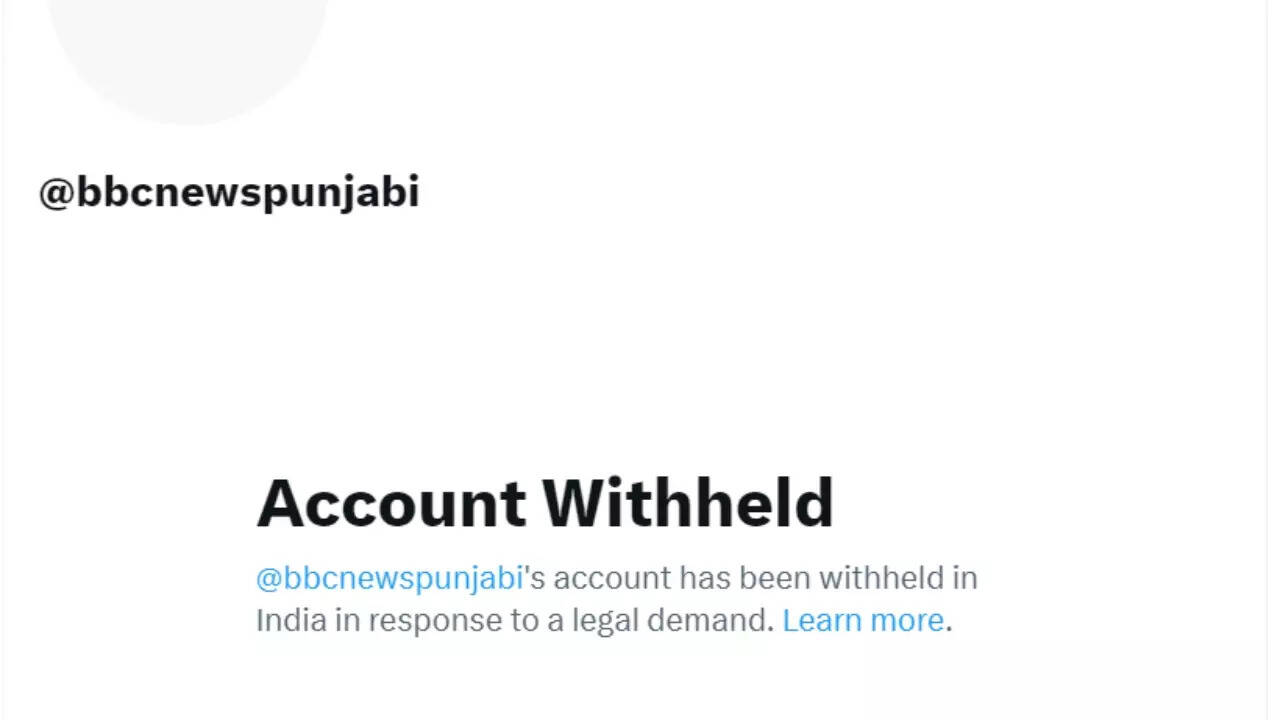Click the at-sign of the blue mention

269,579
